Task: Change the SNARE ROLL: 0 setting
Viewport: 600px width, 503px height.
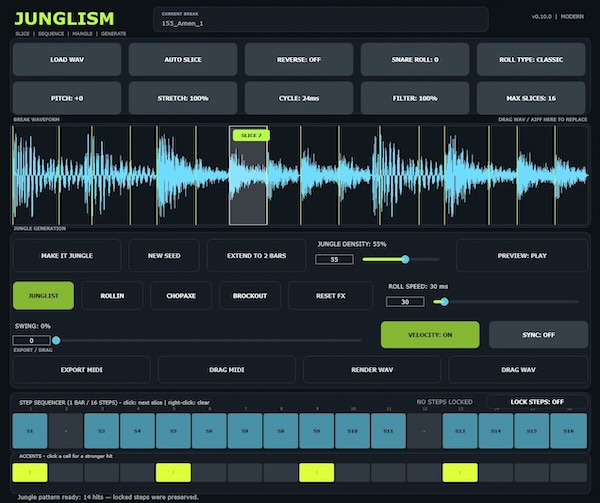Action: 415,59
